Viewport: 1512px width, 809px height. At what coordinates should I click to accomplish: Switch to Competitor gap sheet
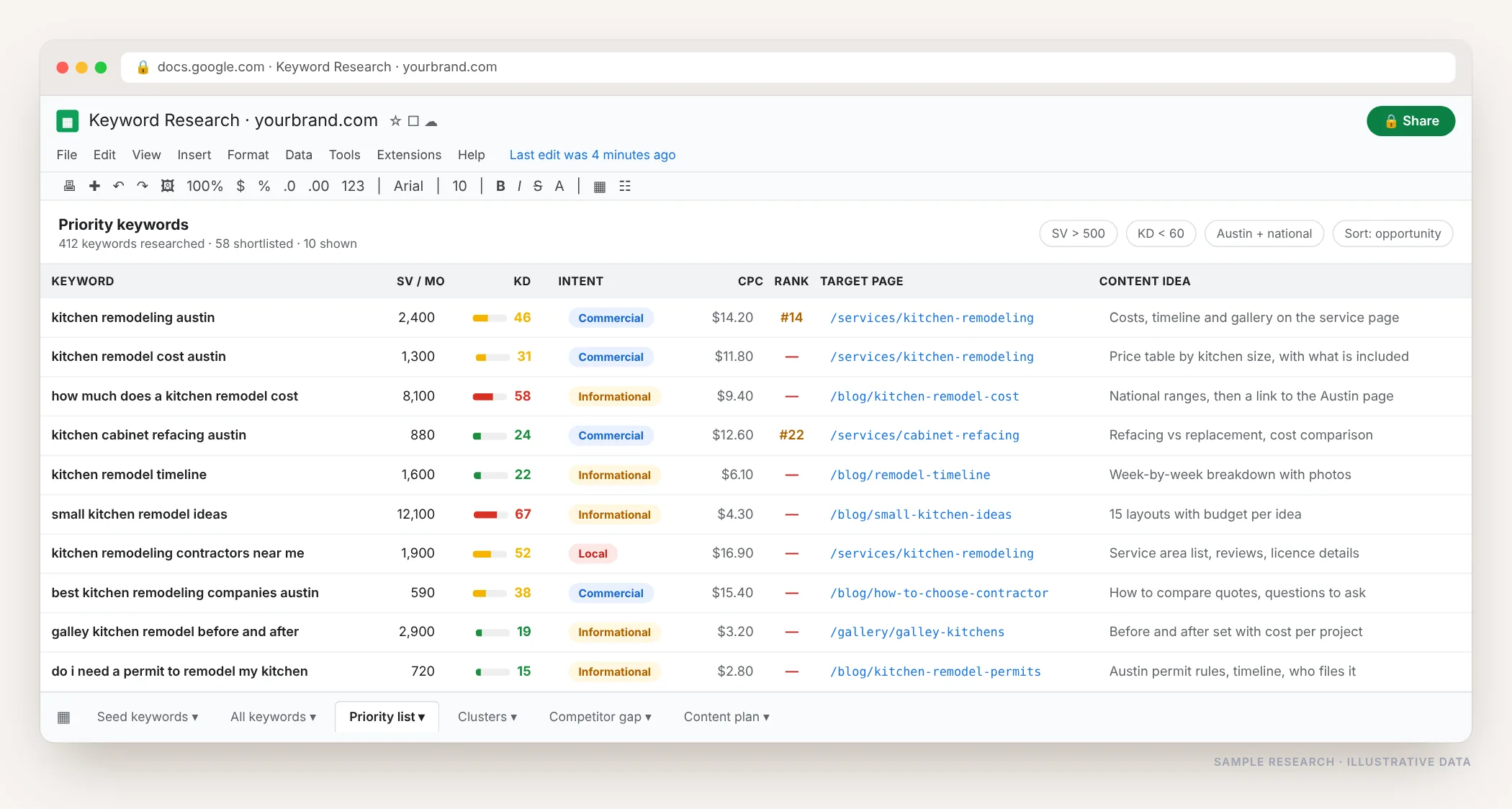(600, 717)
